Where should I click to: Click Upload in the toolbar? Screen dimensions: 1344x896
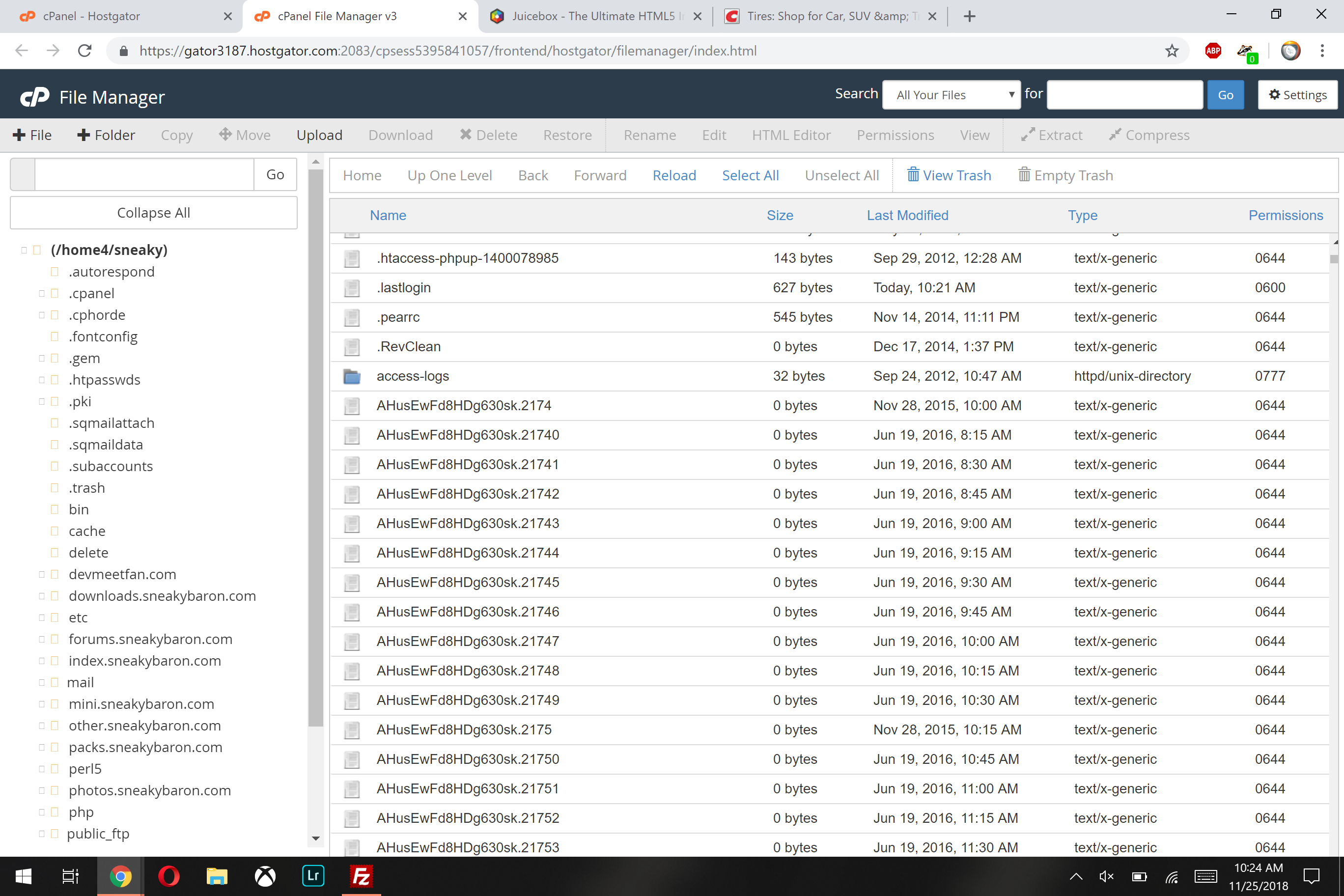(319, 136)
